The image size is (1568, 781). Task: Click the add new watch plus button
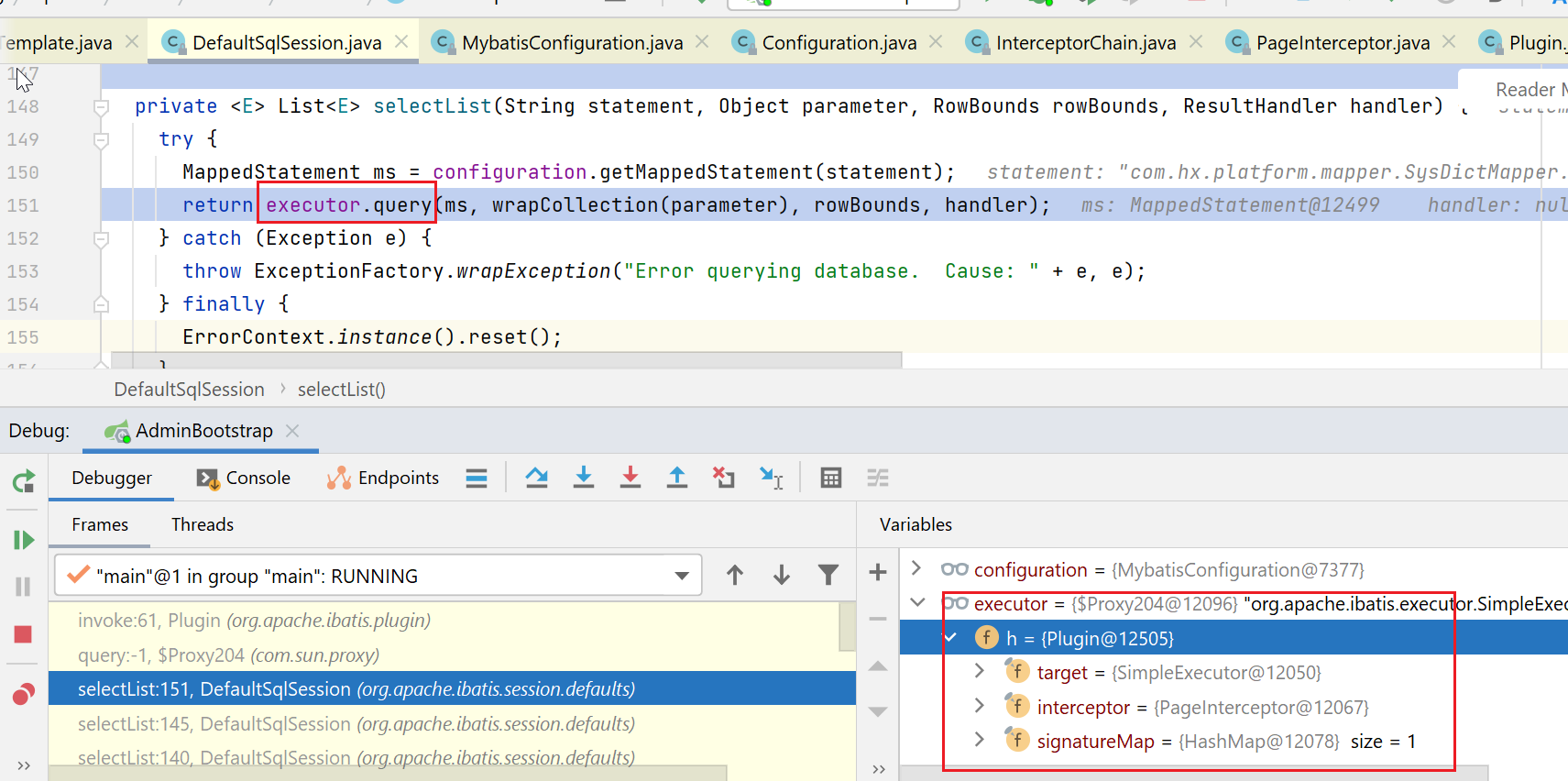878,573
